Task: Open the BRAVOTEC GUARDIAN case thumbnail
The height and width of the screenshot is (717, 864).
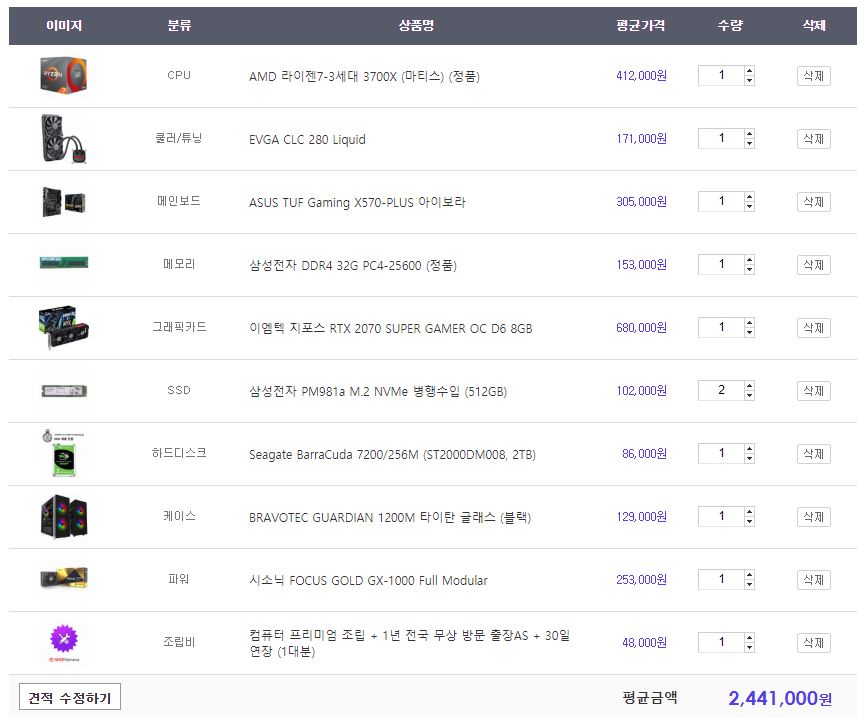Action: click(64, 516)
